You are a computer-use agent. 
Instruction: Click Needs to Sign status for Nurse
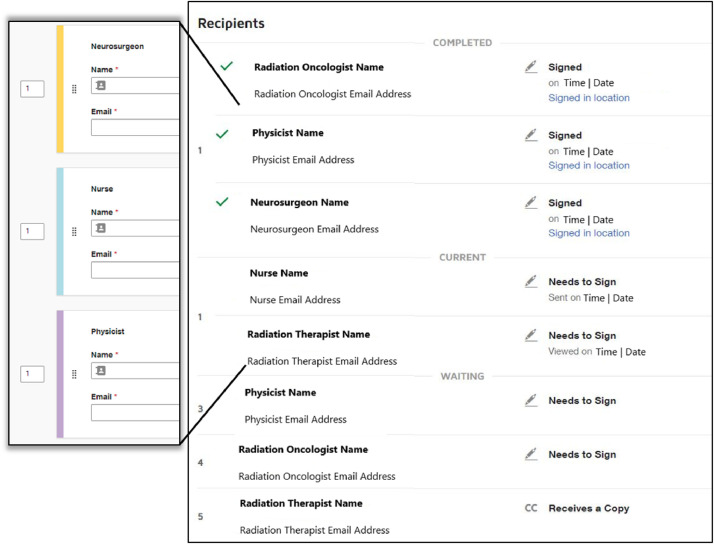(582, 282)
